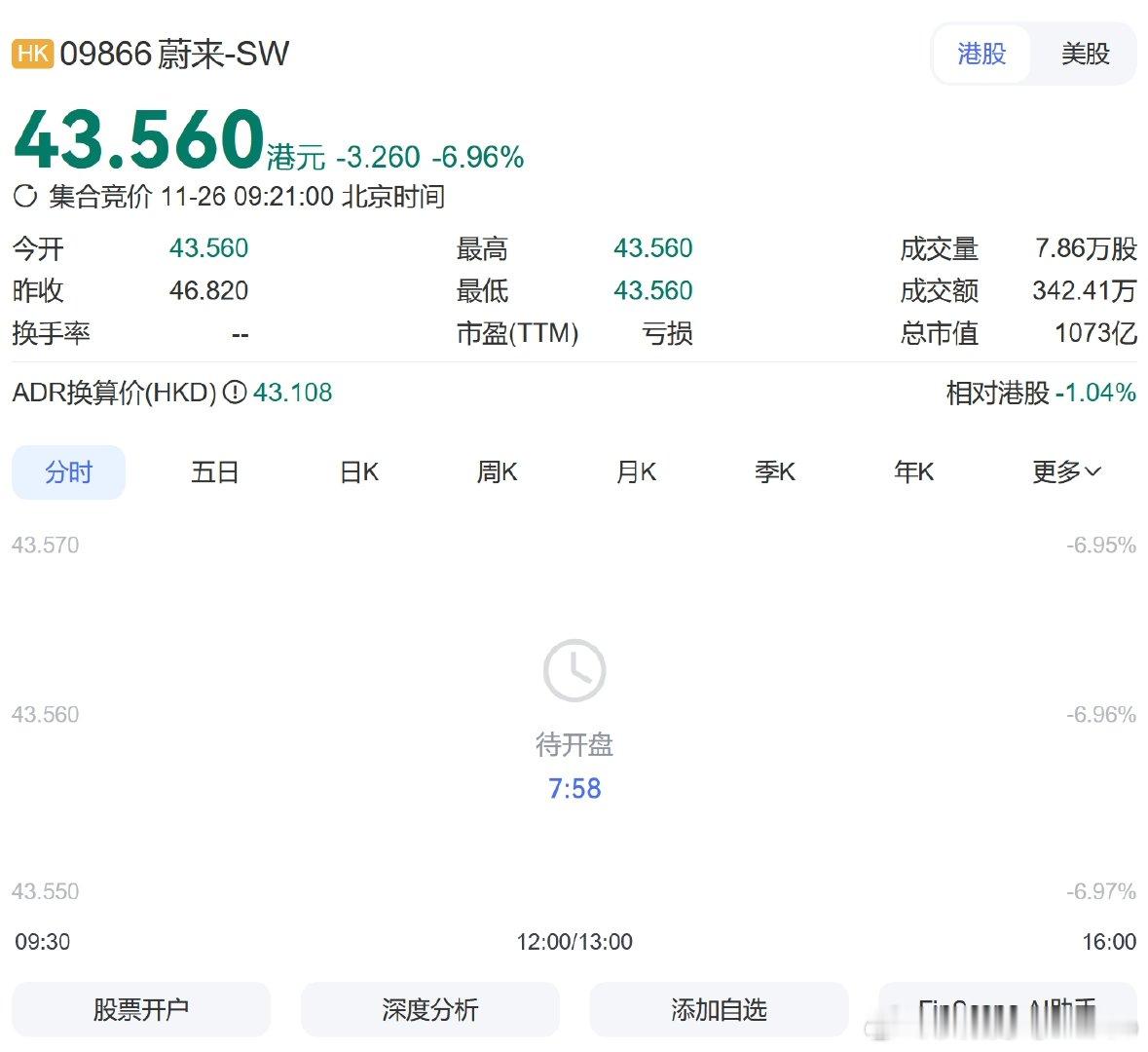Click the 换手率 label

click(52, 333)
